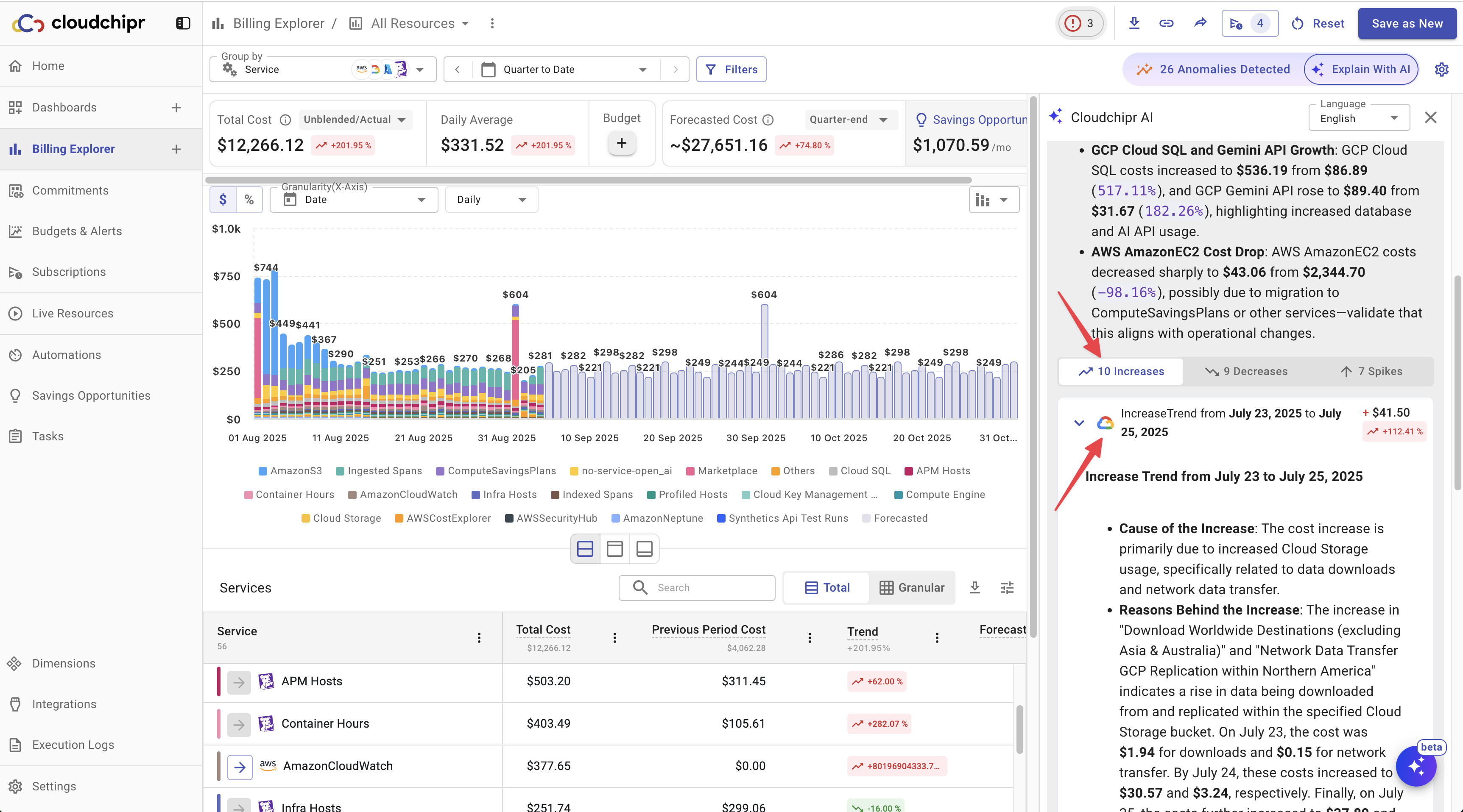1463x812 pixels.
Task: Open Total Cost column three-dot menu
Action: tap(614, 638)
